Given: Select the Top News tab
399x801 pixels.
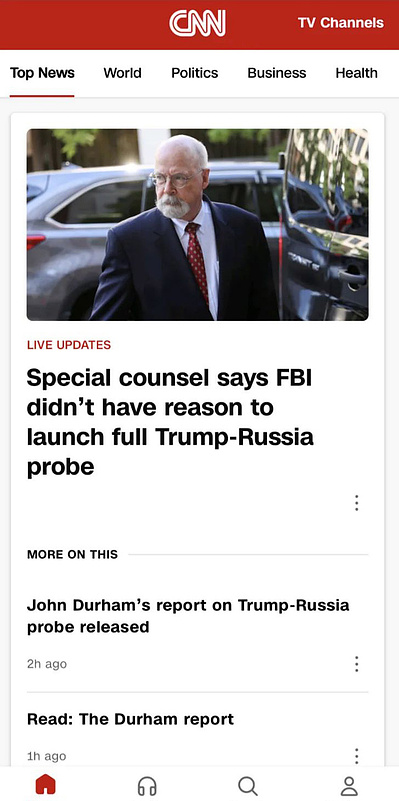Looking at the screenshot, I should click(x=42, y=73).
